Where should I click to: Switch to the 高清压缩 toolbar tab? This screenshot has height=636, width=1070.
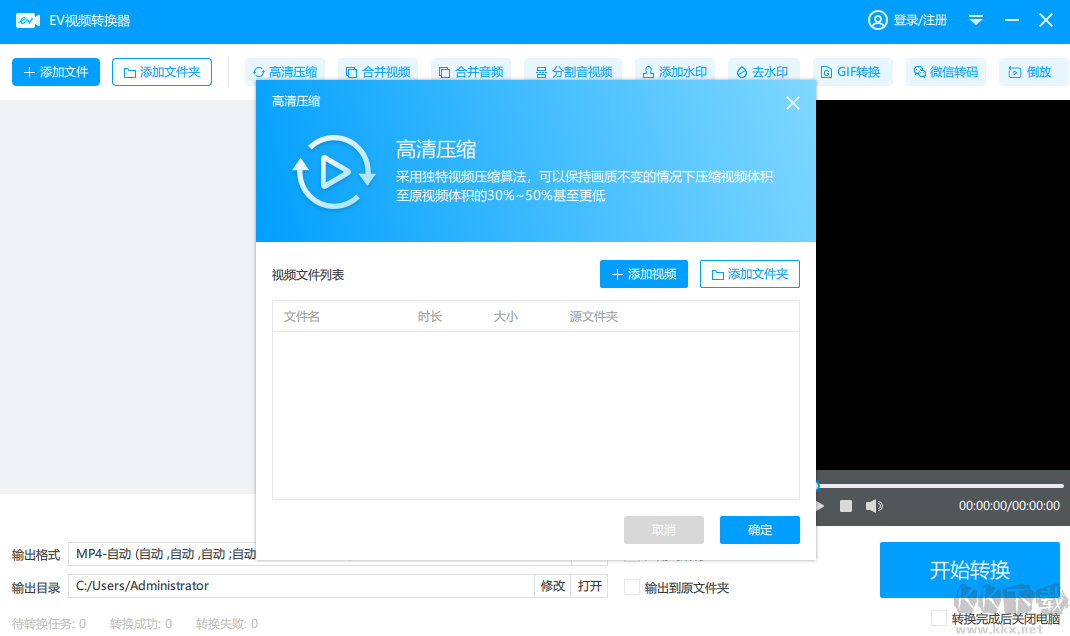[x=285, y=71]
